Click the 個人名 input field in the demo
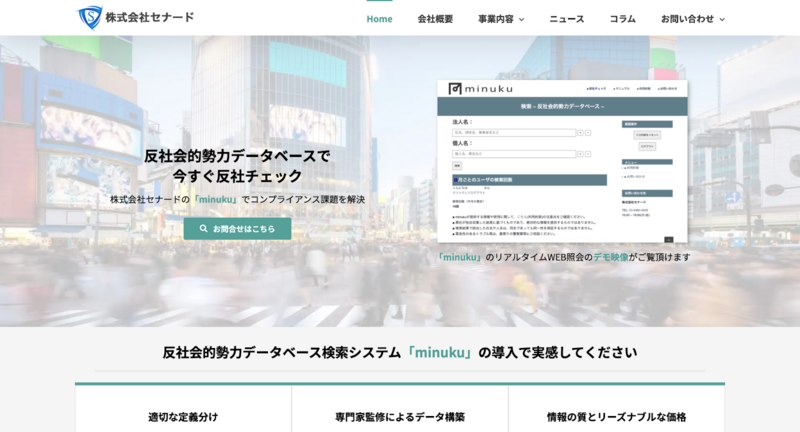 pos(514,154)
